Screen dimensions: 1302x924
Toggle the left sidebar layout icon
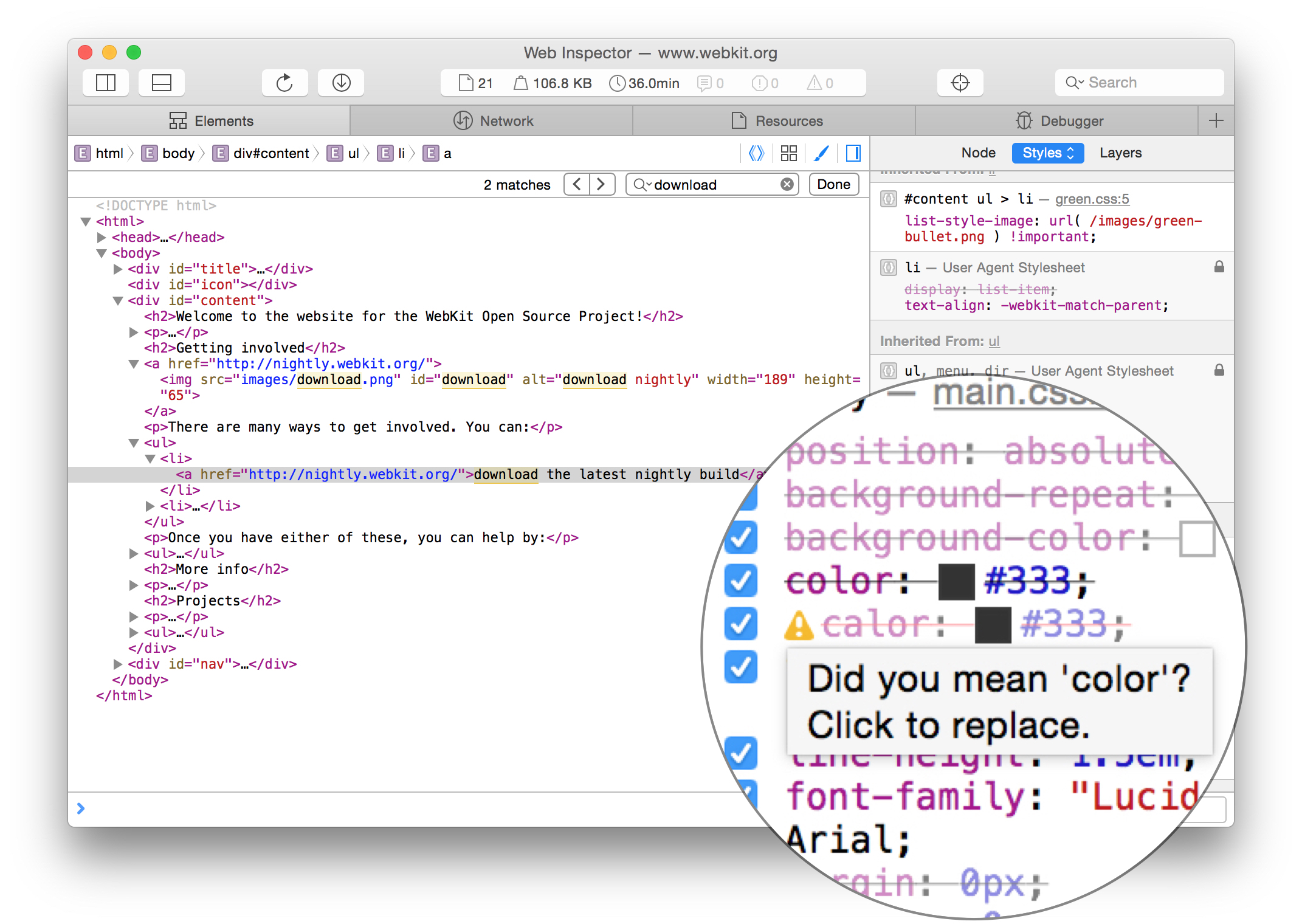tap(106, 83)
